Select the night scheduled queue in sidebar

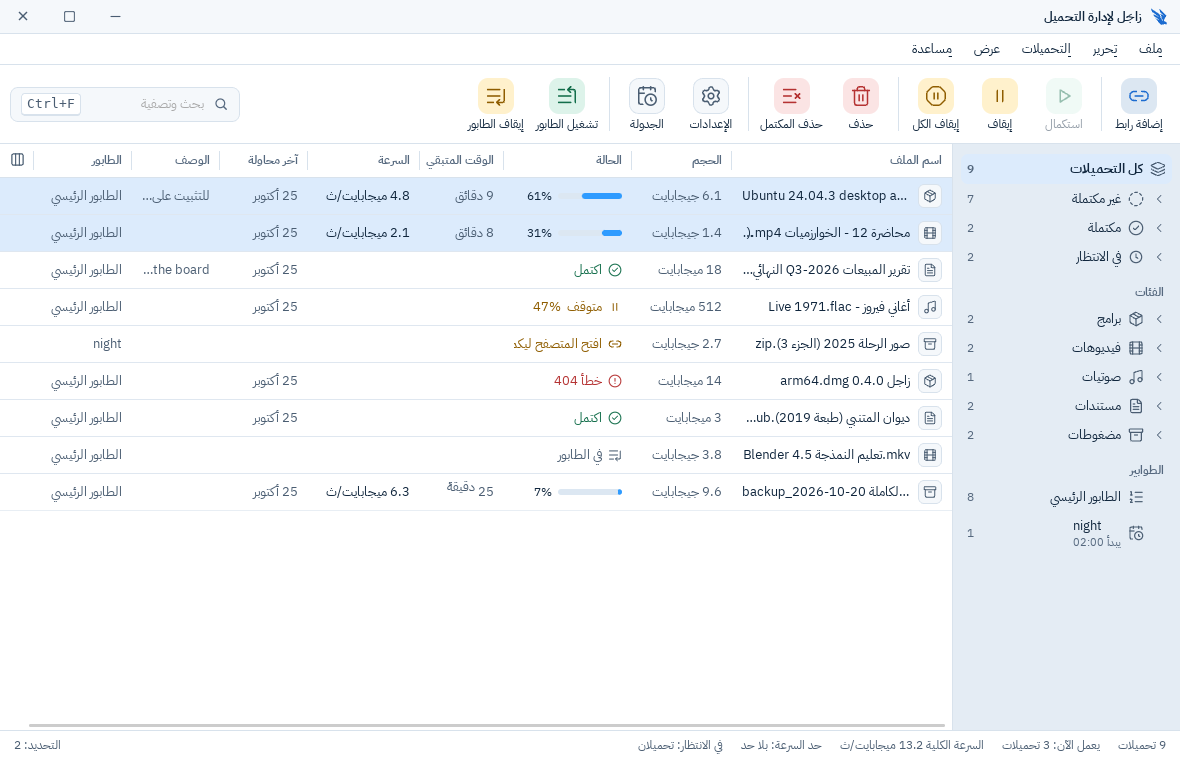tap(1065, 533)
